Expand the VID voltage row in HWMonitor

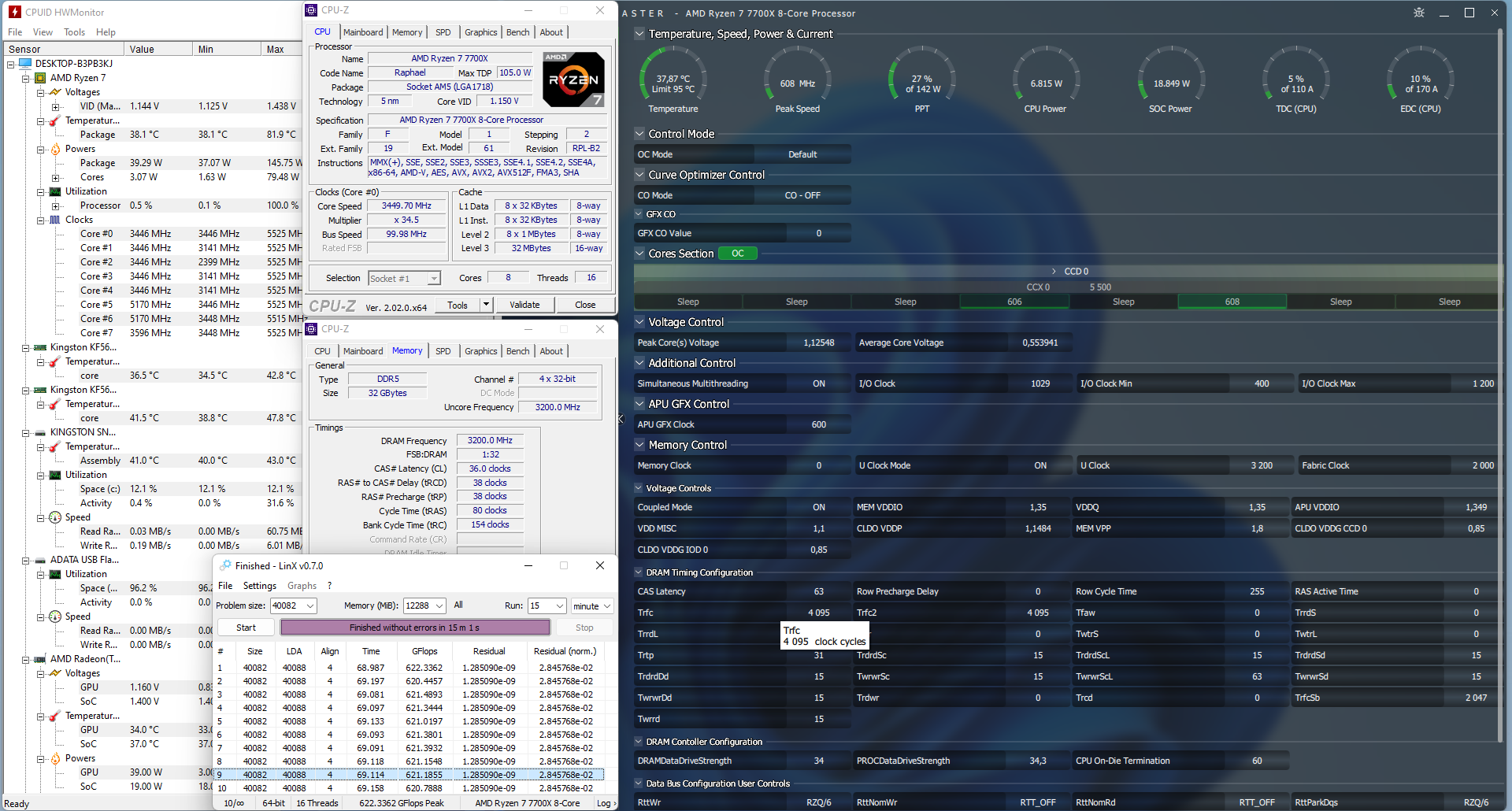click(x=55, y=106)
